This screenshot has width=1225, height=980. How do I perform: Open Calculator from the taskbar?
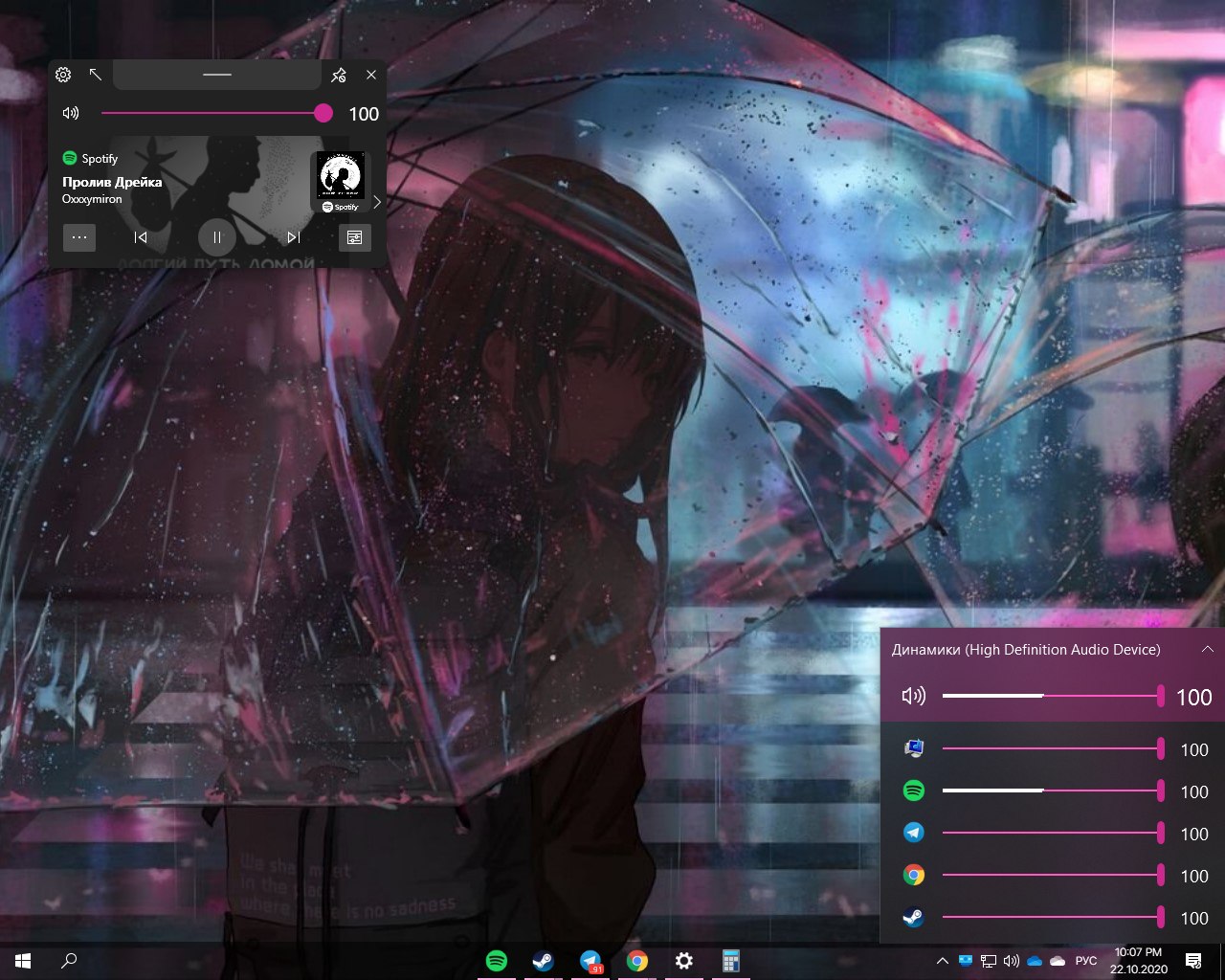click(x=730, y=961)
